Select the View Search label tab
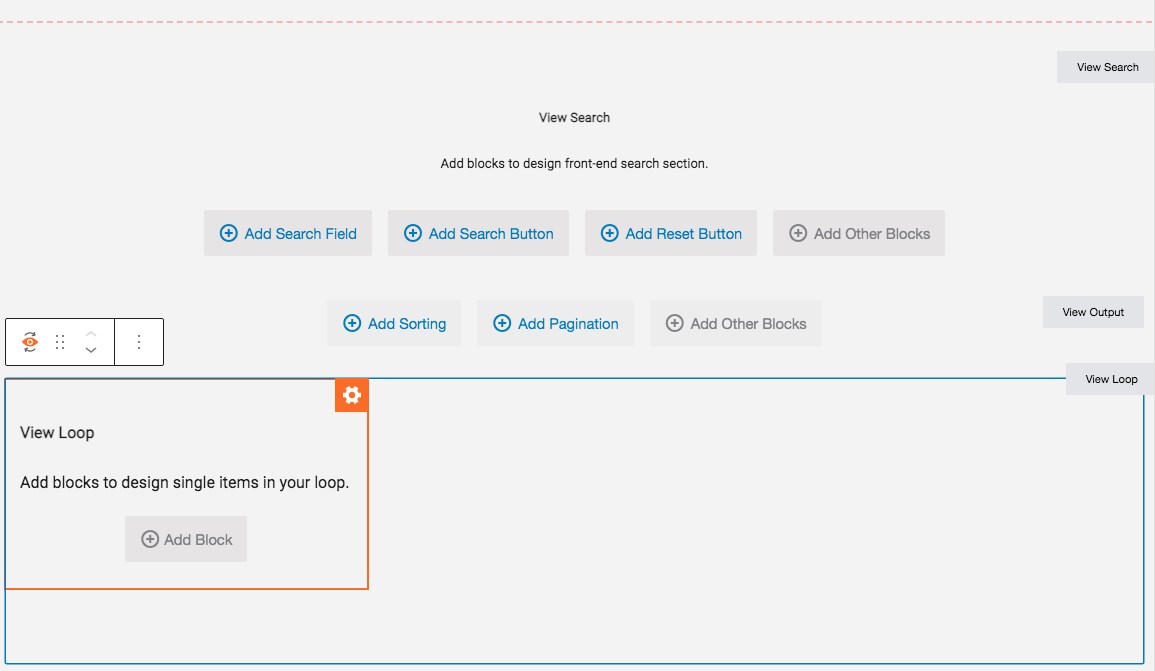This screenshot has width=1155, height=671. coord(1107,67)
